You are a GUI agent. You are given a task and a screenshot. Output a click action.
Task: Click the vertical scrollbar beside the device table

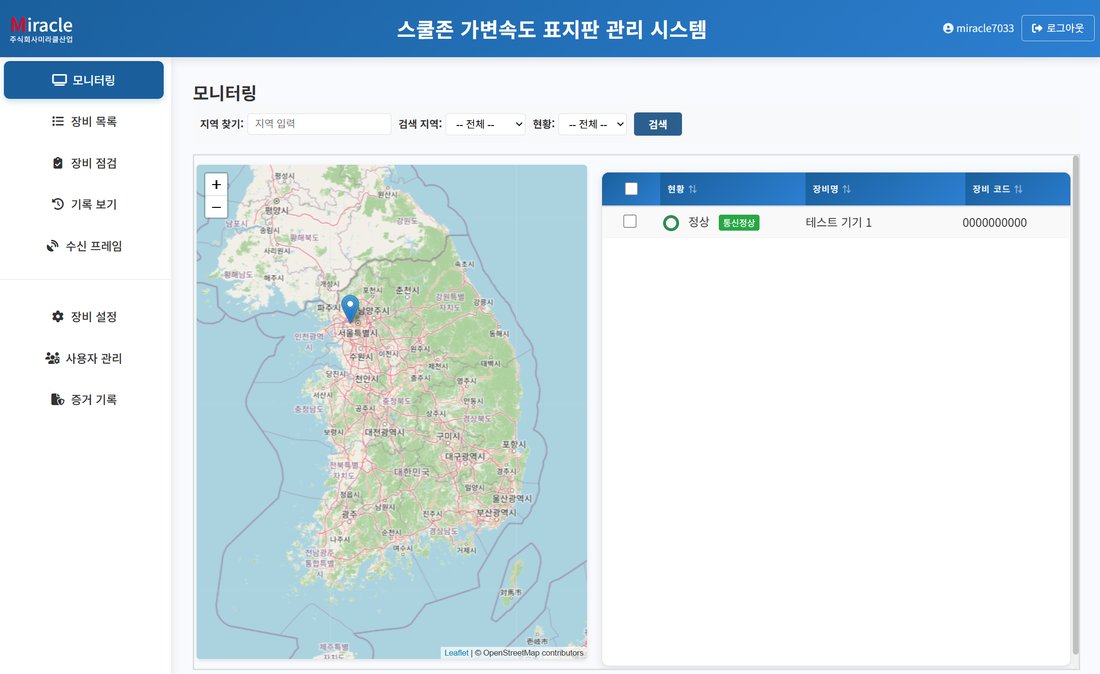pyautogui.click(x=1075, y=407)
